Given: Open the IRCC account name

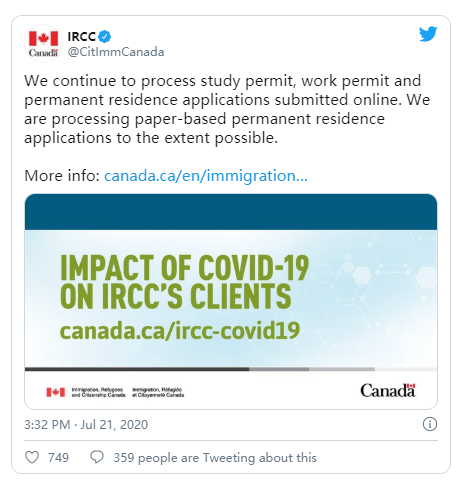Looking at the screenshot, I should tap(82, 36).
